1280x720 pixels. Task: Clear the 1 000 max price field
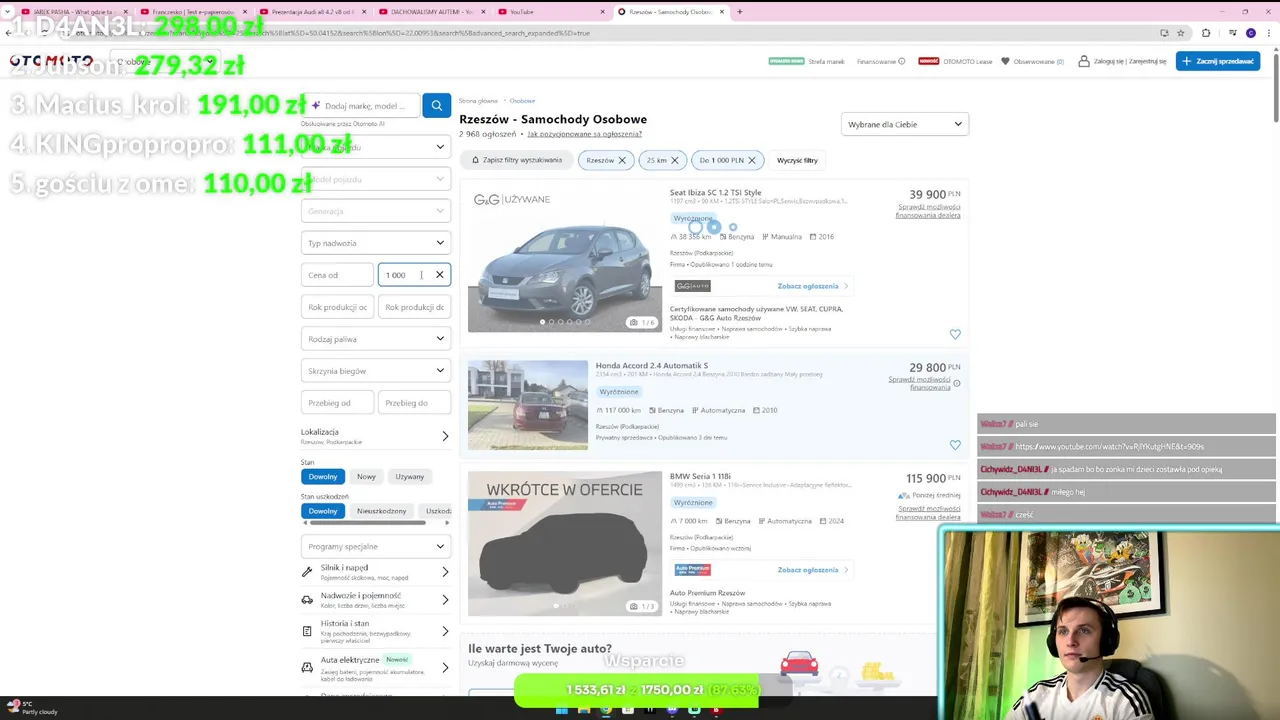tap(439, 275)
